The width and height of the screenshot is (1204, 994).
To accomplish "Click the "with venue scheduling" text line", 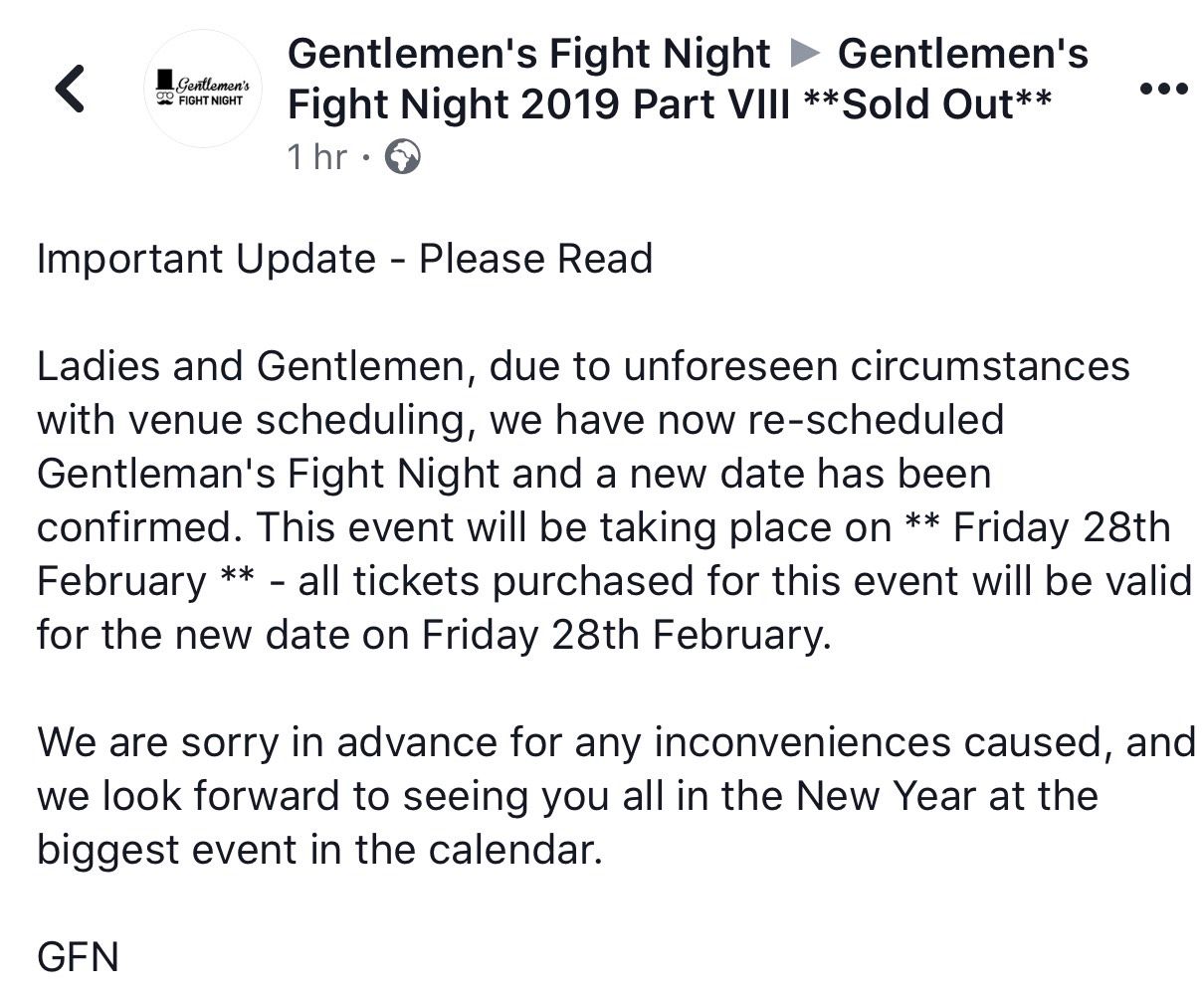I will (x=520, y=420).
